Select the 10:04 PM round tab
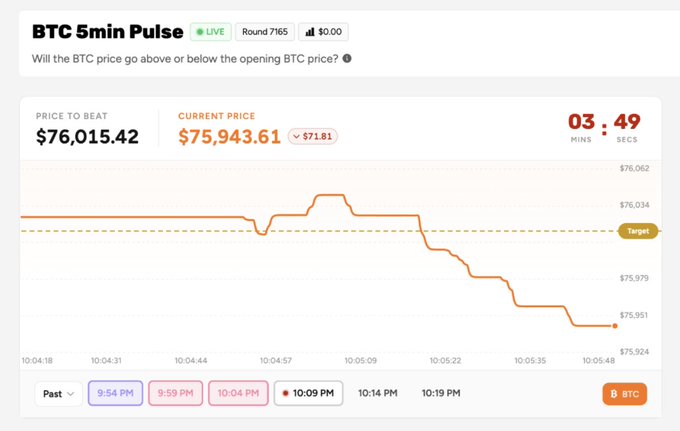Viewport: 680px width, 431px height. pos(238,393)
